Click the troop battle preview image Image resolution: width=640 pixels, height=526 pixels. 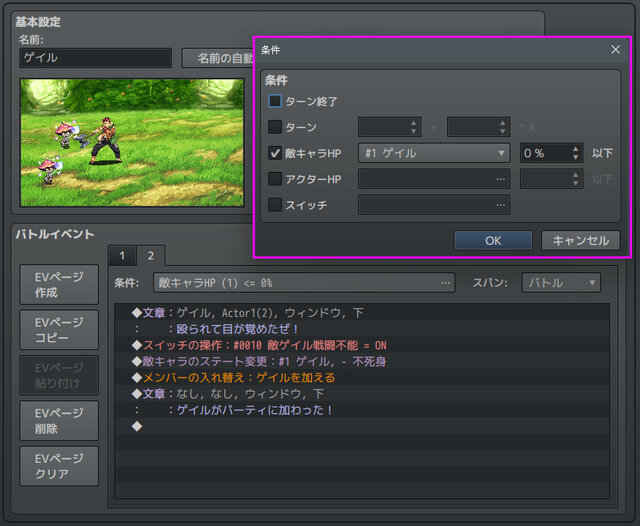pyautogui.click(x=132, y=142)
